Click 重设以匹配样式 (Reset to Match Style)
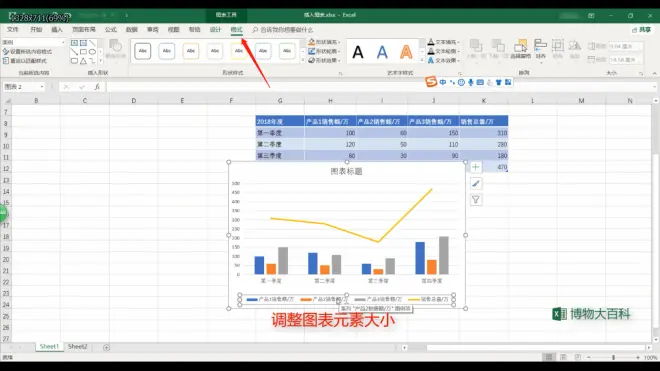 [25, 61]
